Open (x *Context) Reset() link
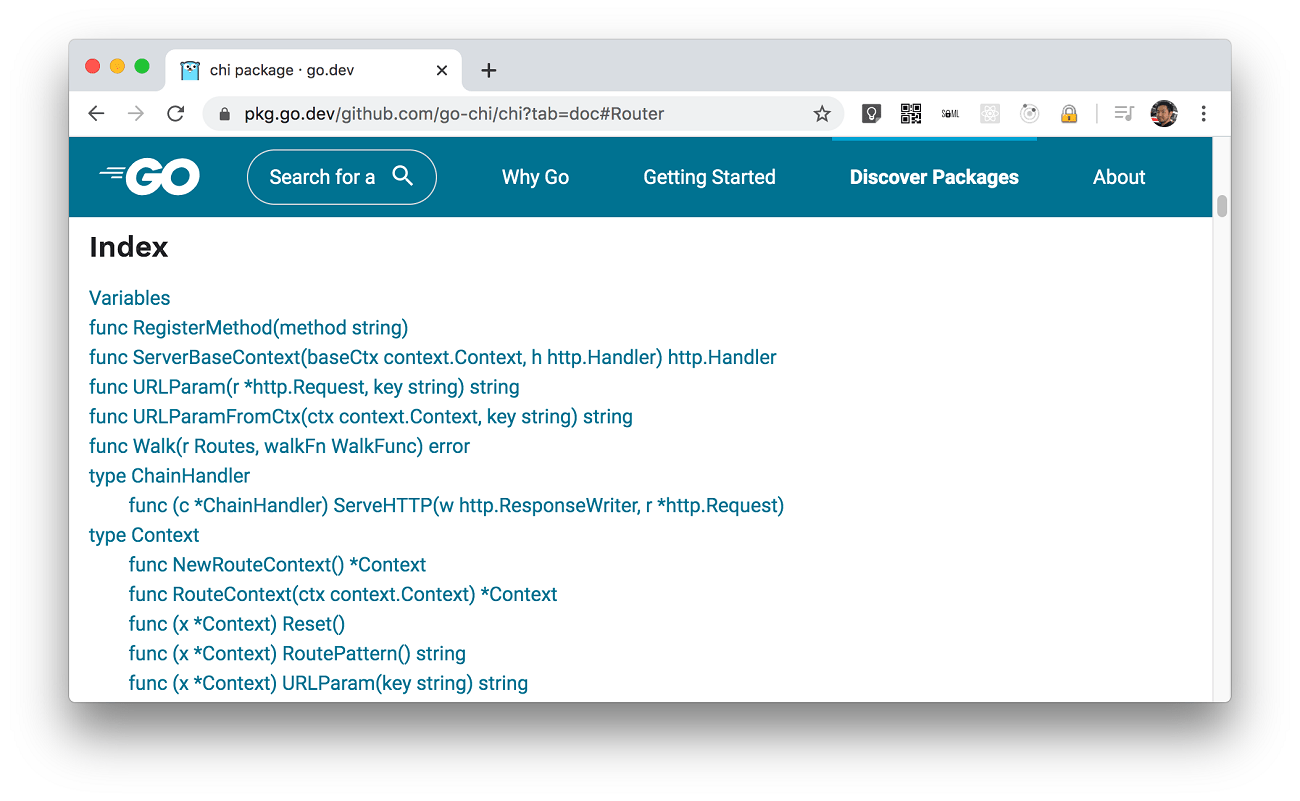 pos(236,624)
